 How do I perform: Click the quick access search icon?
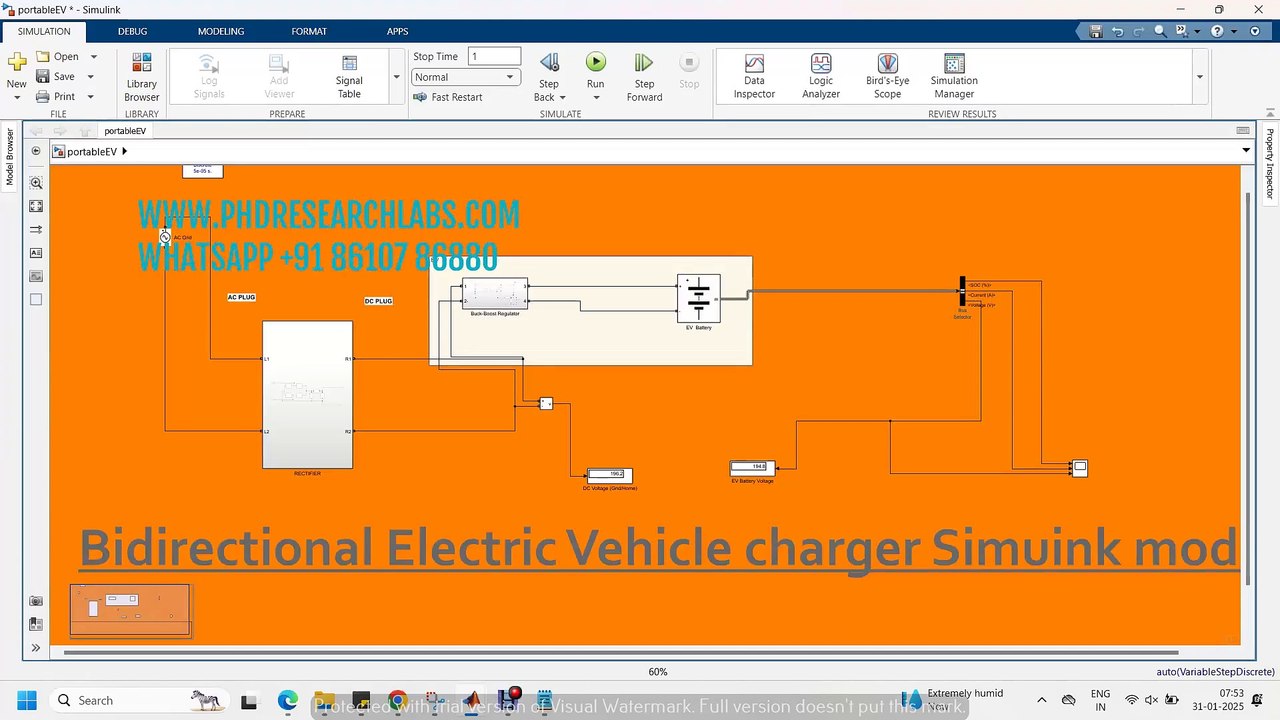tap(1161, 31)
